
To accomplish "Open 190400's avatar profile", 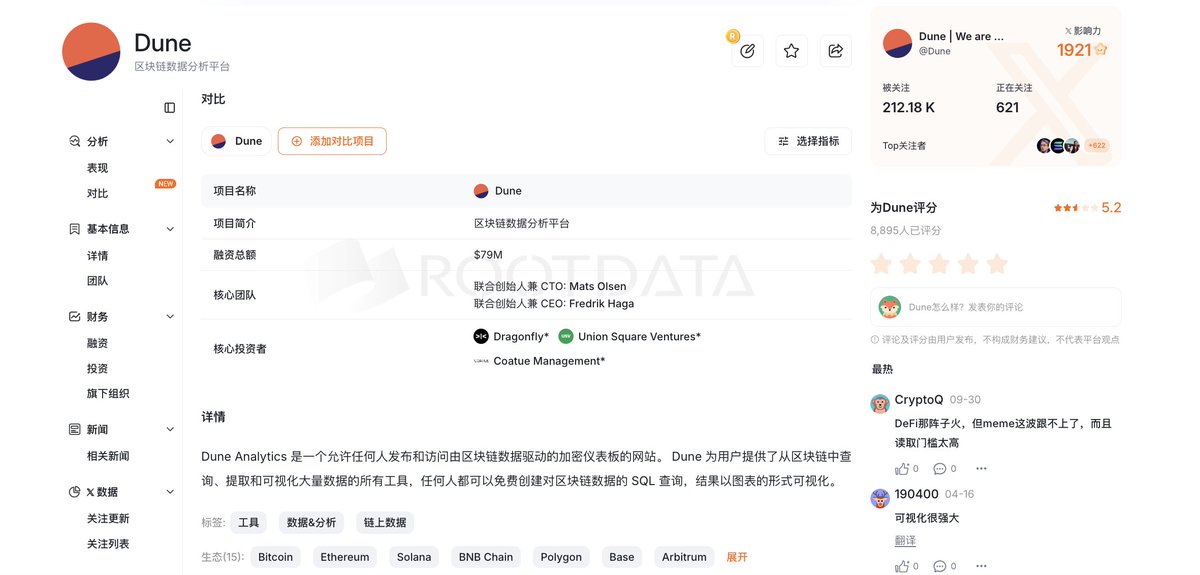I will (x=880, y=498).
